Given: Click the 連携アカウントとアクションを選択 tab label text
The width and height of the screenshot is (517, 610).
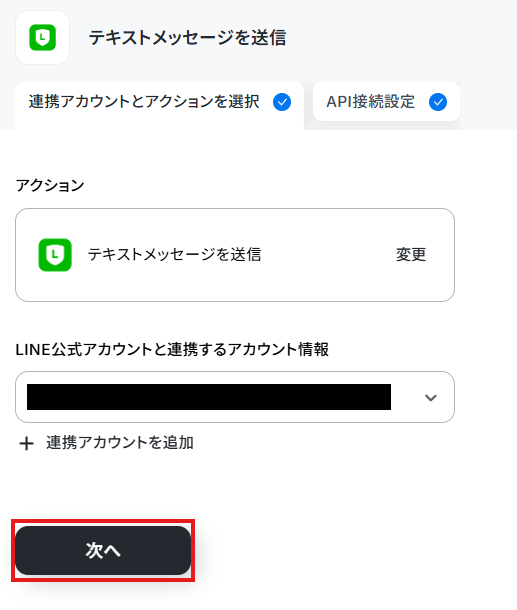Looking at the screenshot, I should click(x=144, y=102).
